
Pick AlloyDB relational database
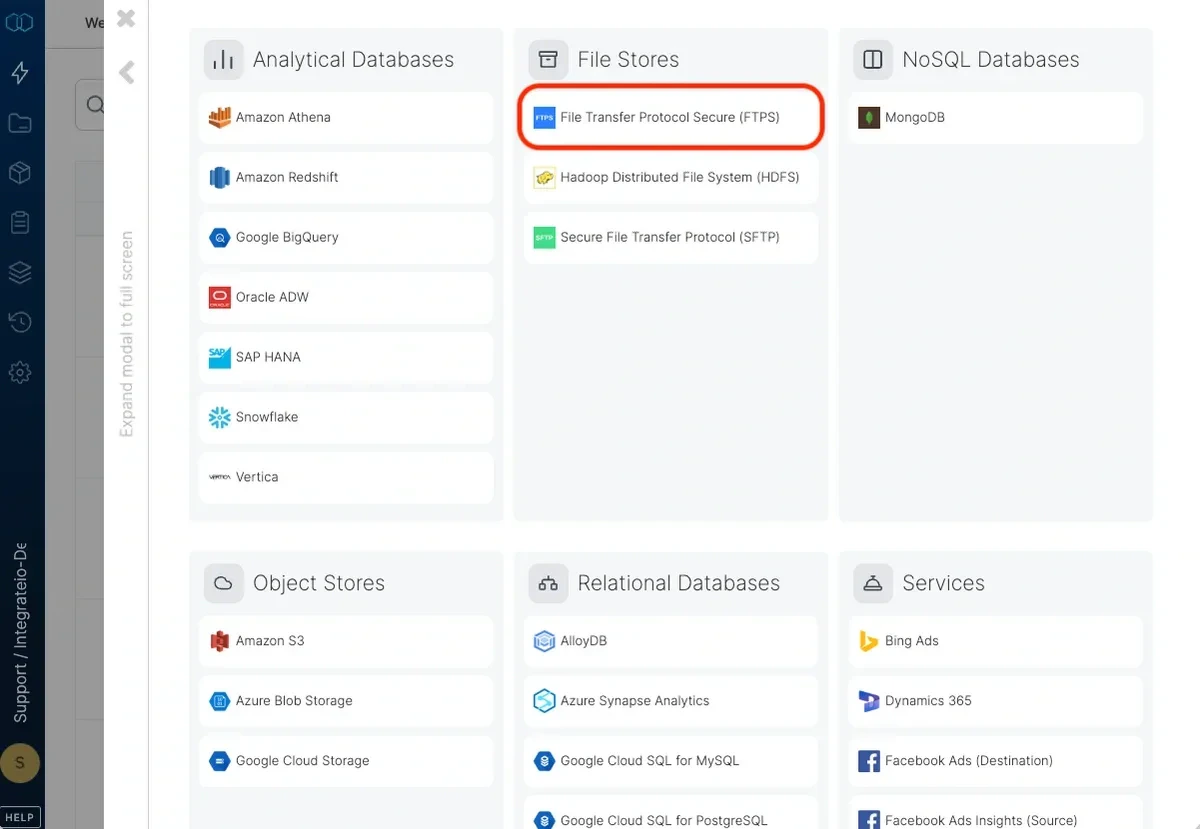coord(671,641)
